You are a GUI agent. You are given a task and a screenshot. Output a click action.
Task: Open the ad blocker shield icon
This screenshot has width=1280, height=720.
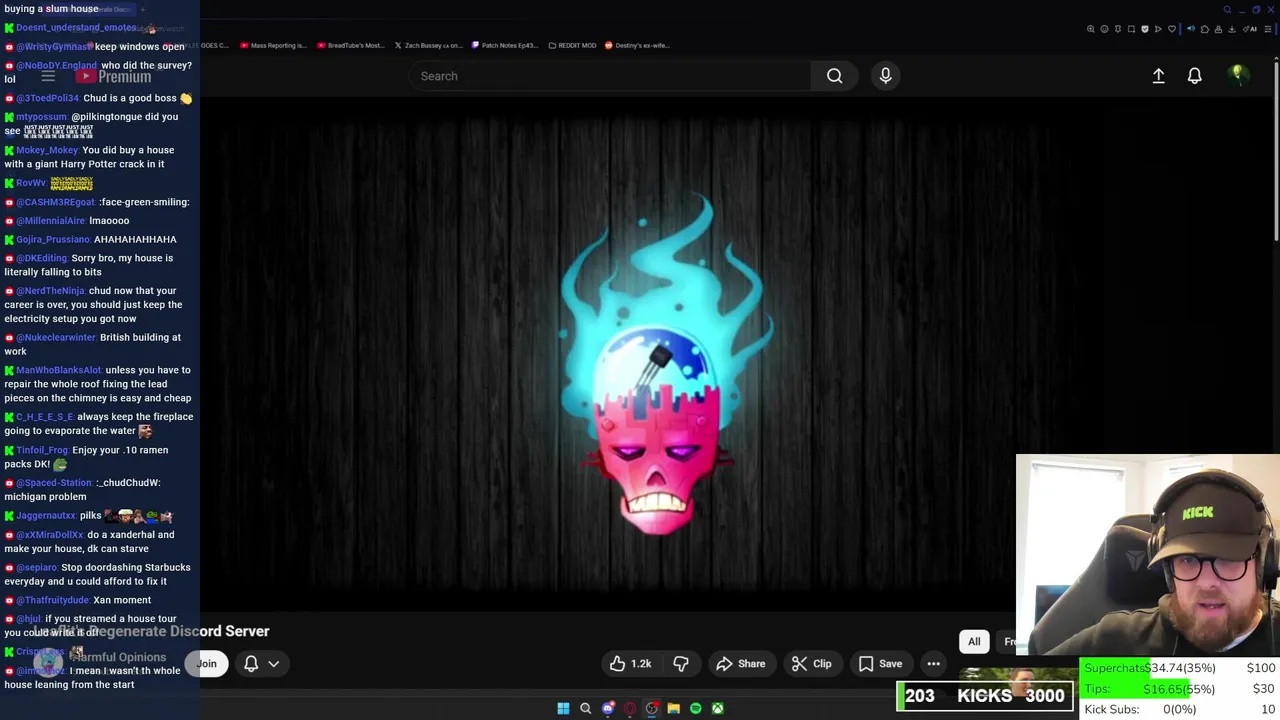[x=1145, y=29]
